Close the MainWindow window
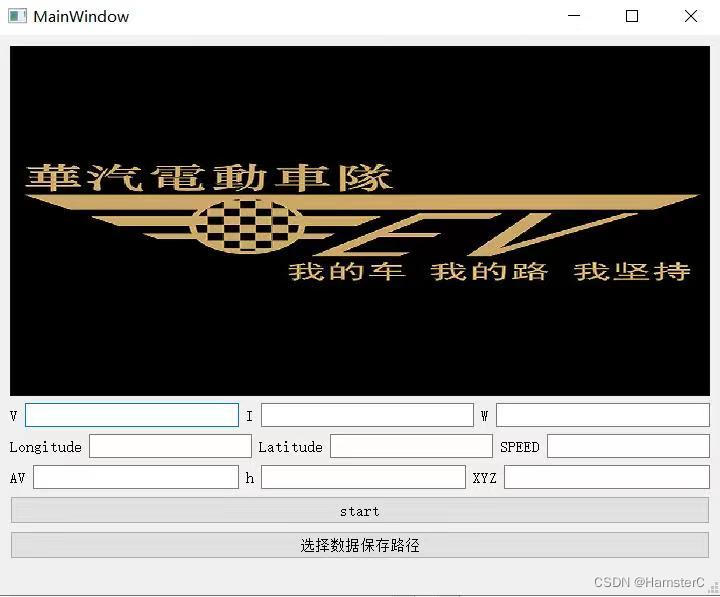The height and width of the screenshot is (597, 720). 691,16
